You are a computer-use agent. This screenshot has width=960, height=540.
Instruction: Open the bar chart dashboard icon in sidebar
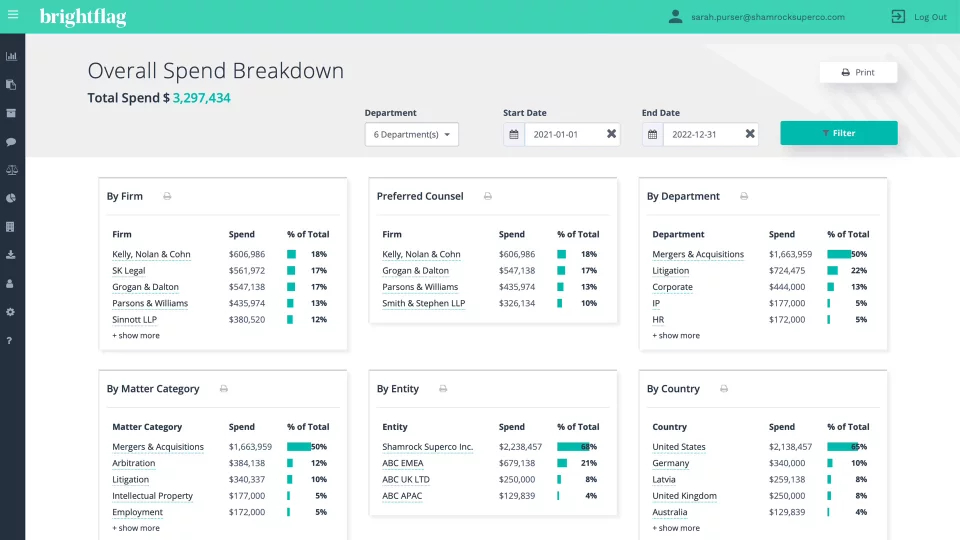pos(11,56)
